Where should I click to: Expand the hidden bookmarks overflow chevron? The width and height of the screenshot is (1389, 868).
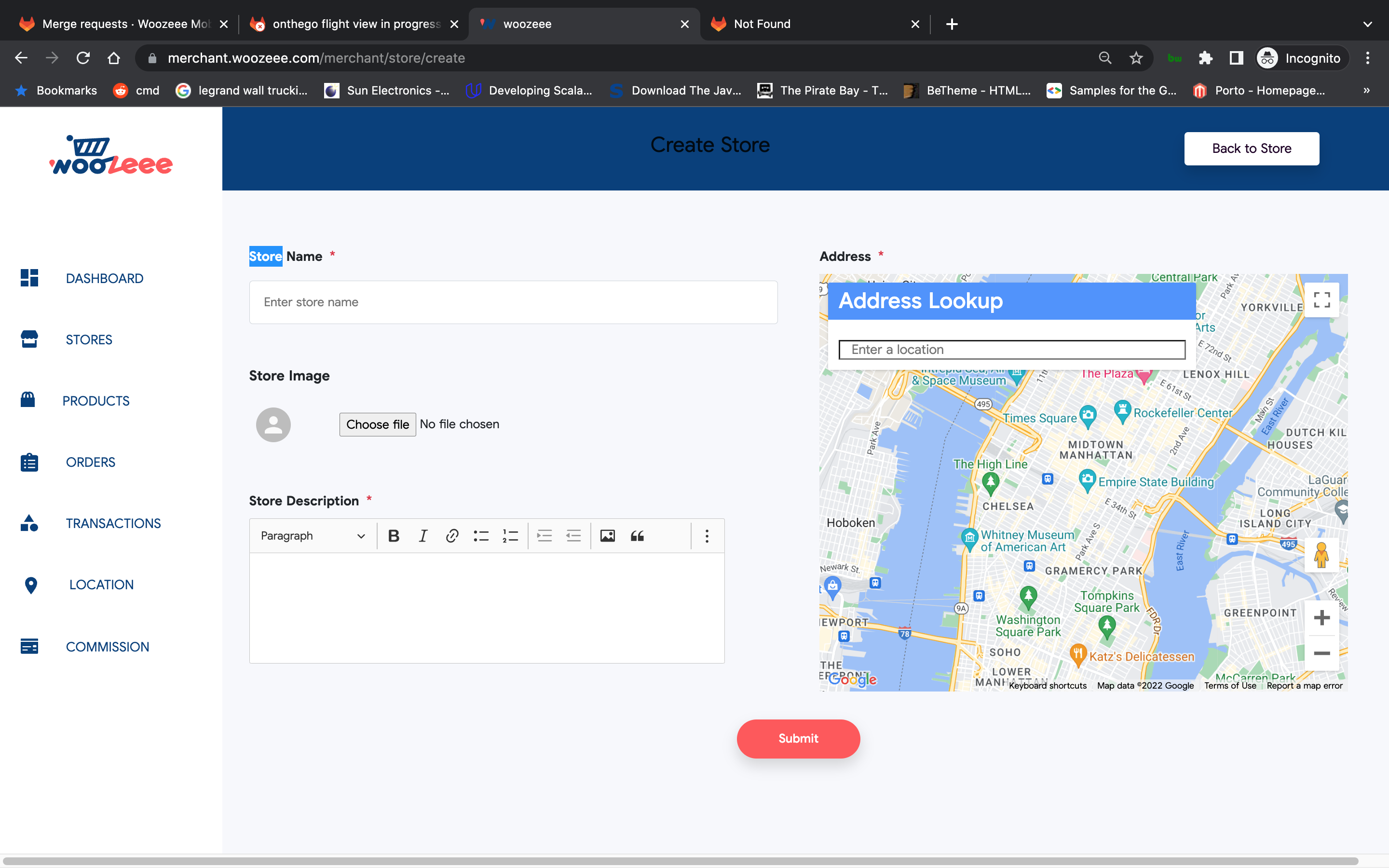click(x=1366, y=90)
